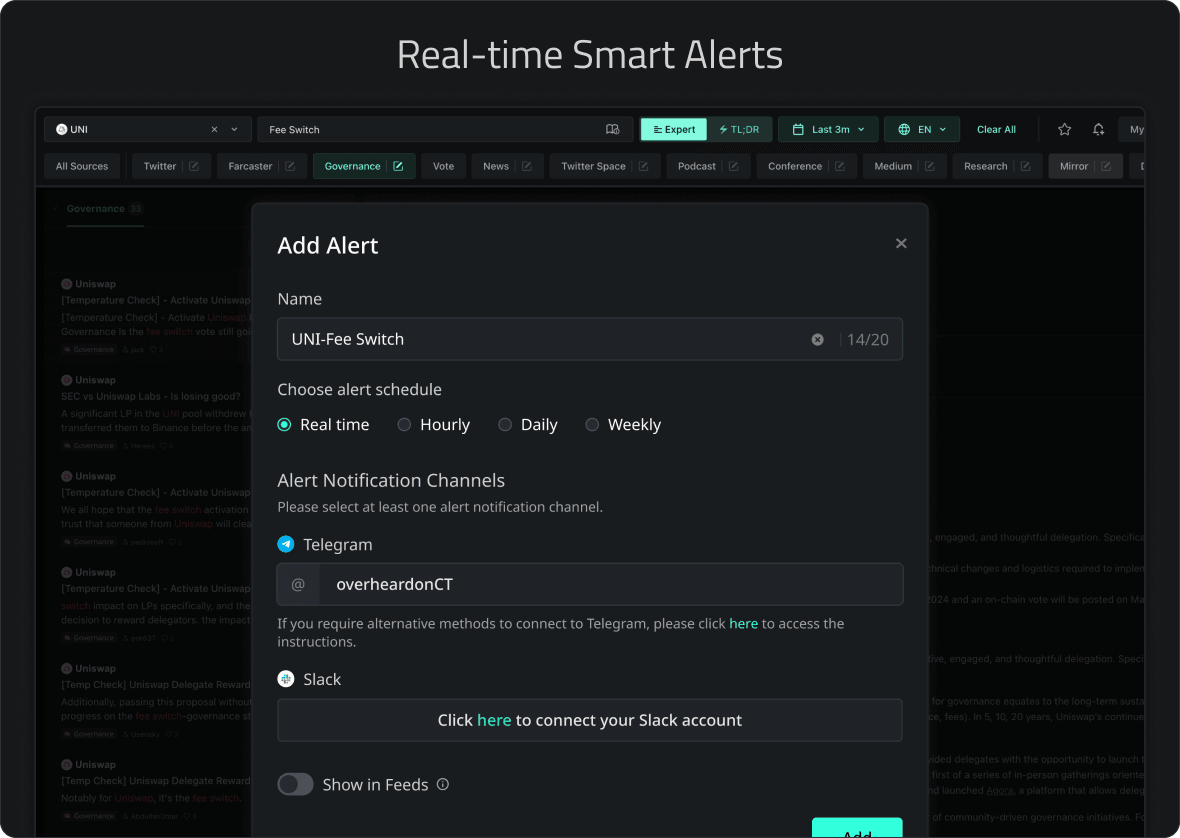Click the here link for Telegram instructions
This screenshot has width=1180, height=838.
(744, 624)
